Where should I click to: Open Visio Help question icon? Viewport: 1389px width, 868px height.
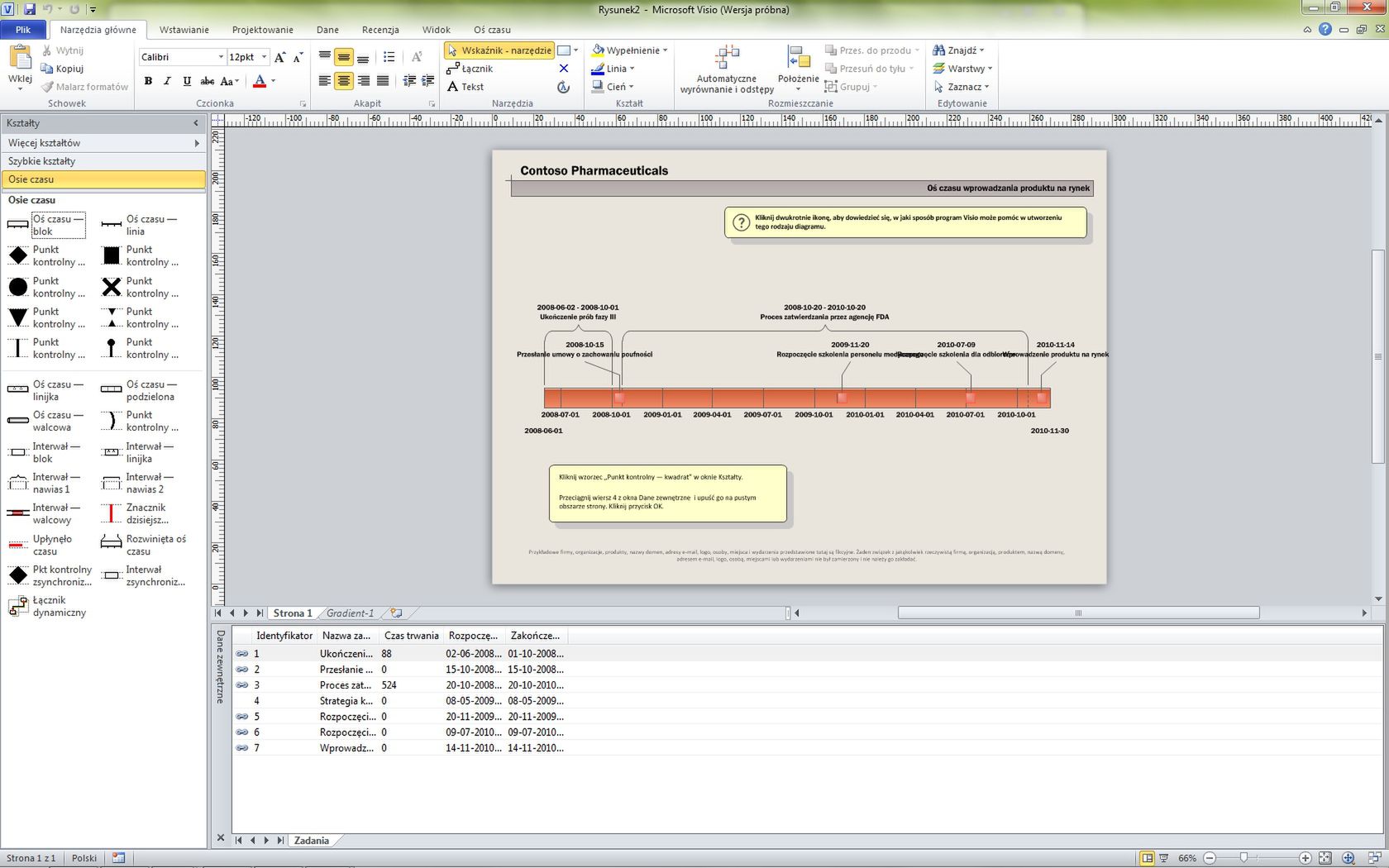coord(1325,29)
